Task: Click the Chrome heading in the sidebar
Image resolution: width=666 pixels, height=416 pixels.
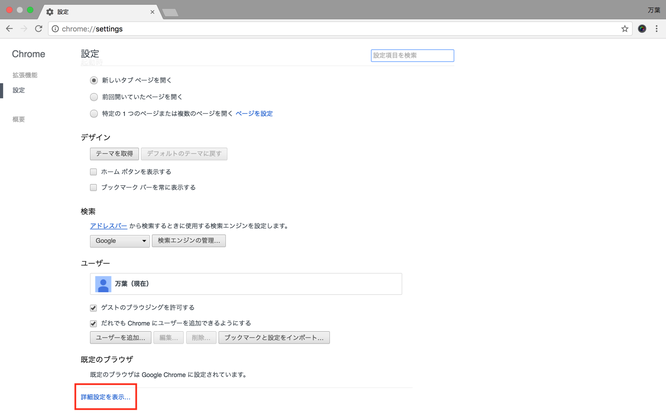Action: click(28, 54)
